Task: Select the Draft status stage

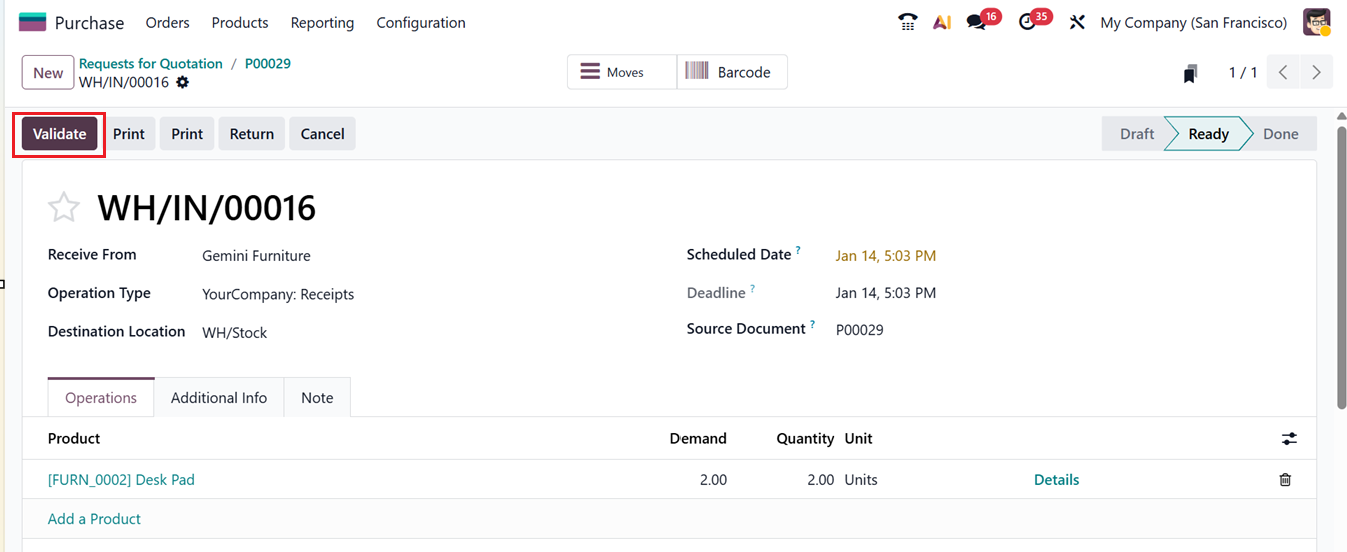Action: 1136,134
